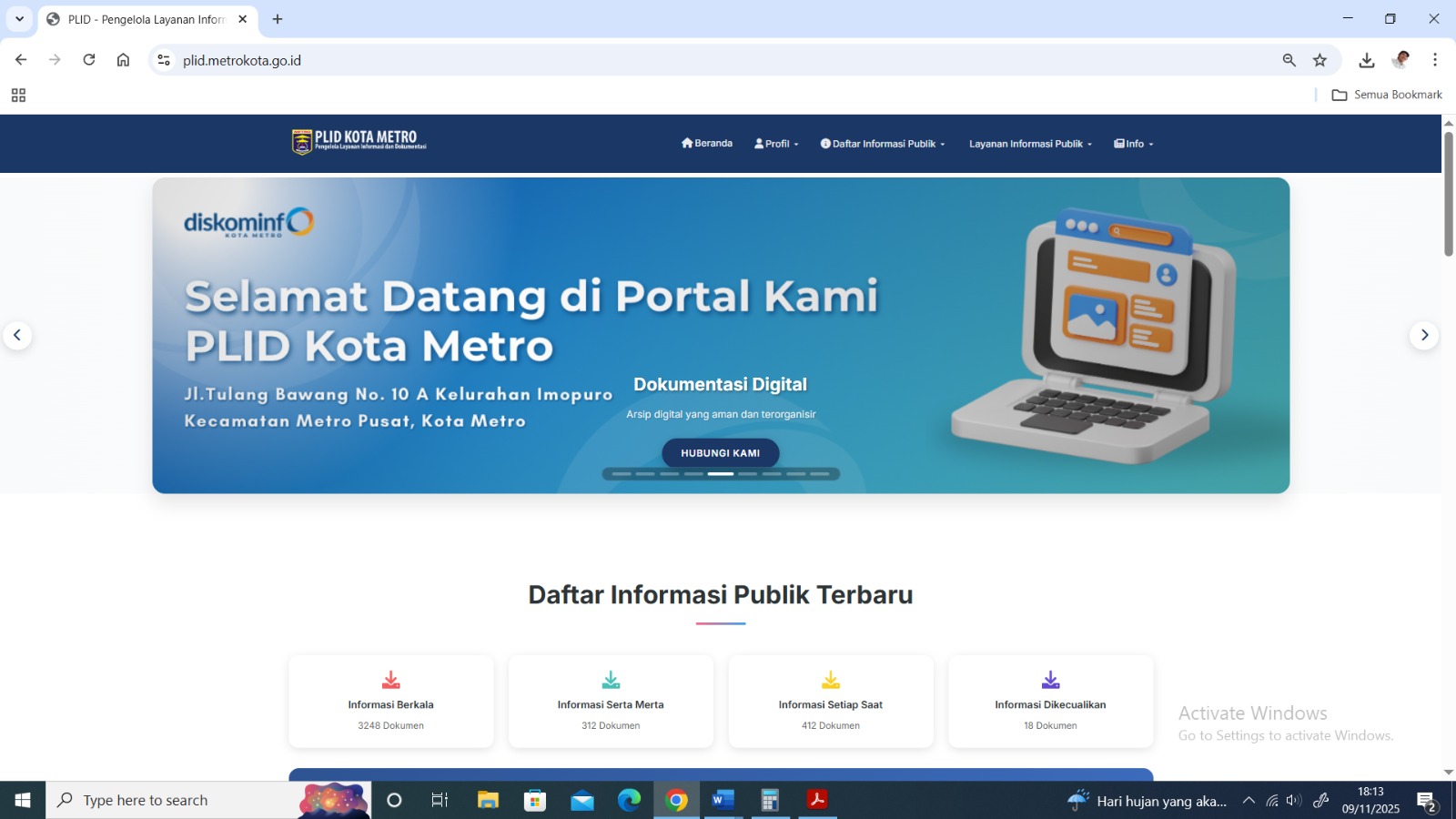Open a new browser tab
The height and width of the screenshot is (819, 1456).
[x=278, y=19]
